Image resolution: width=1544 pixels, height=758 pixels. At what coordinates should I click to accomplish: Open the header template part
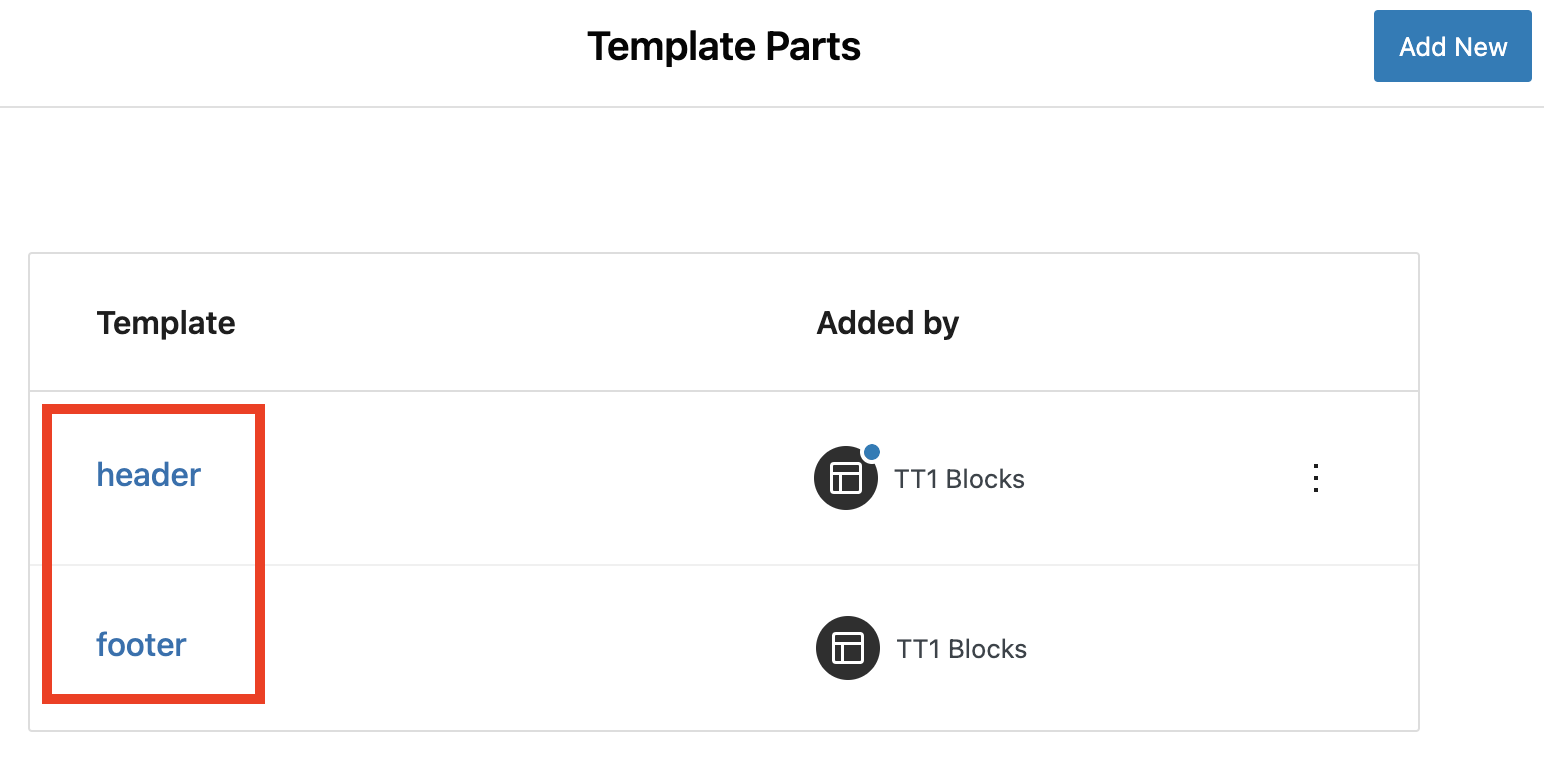(x=148, y=475)
